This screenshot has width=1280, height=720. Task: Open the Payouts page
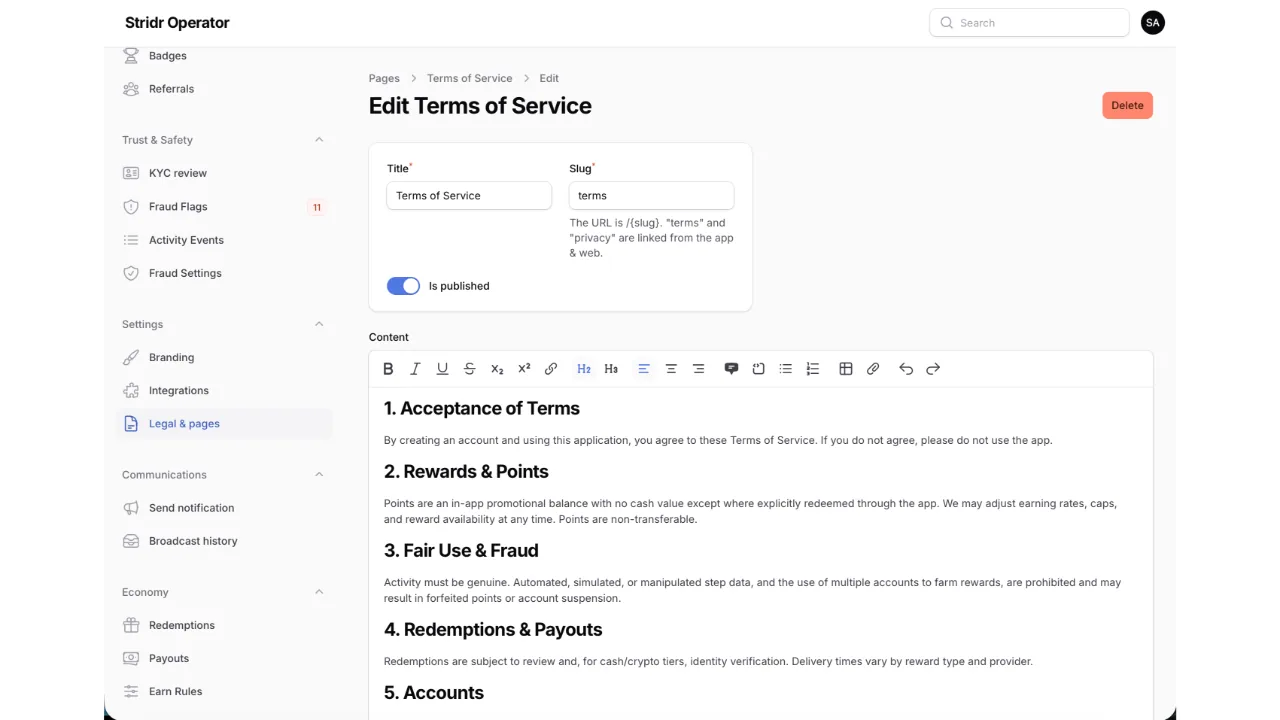224,658
